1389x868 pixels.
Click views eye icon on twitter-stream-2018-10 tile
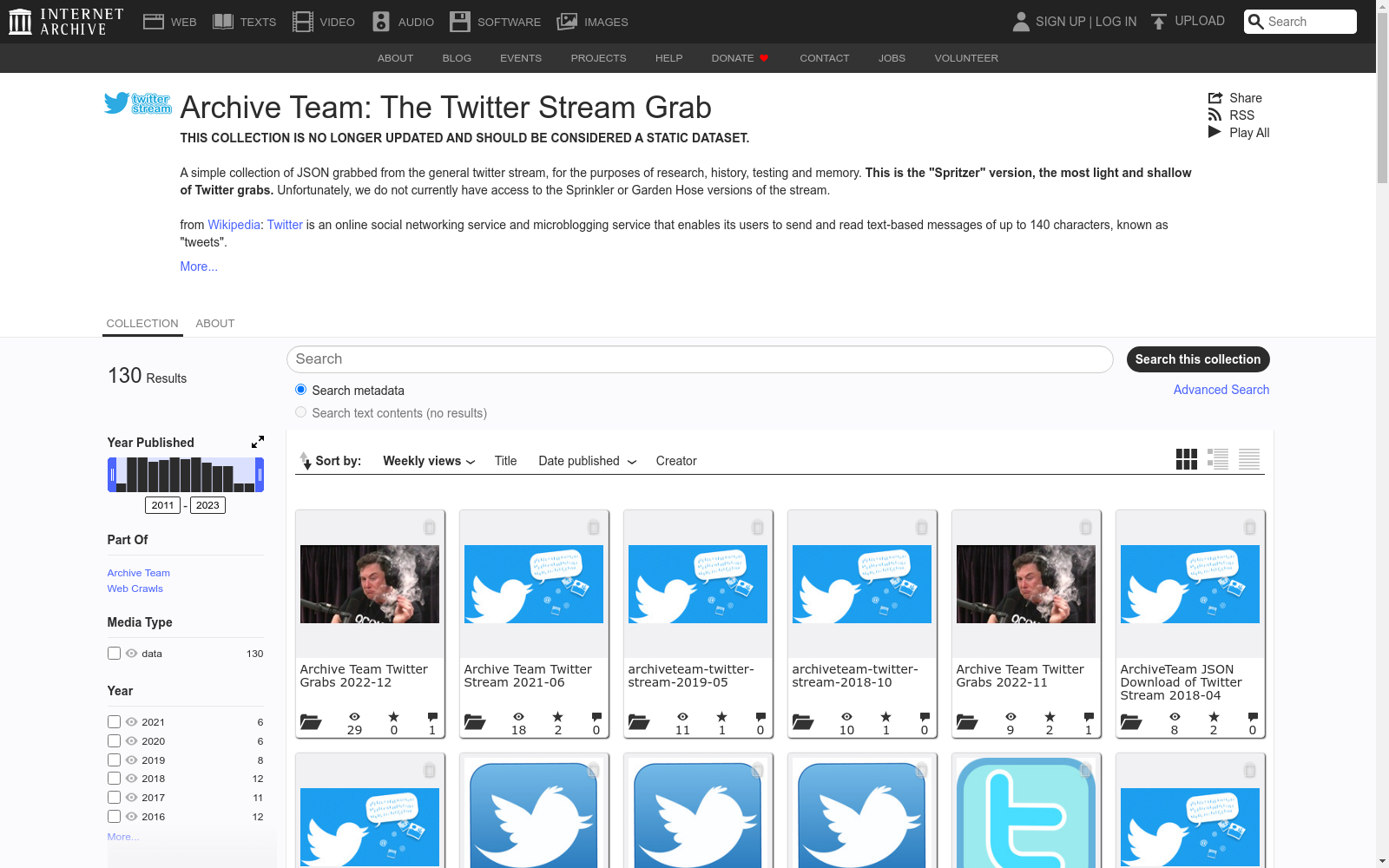pyautogui.click(x=846, y=717)
